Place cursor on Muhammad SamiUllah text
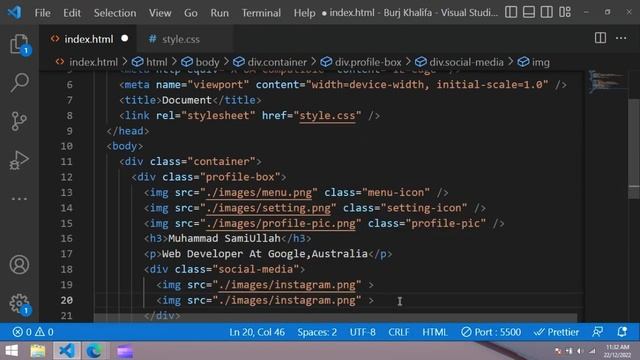 224,238
